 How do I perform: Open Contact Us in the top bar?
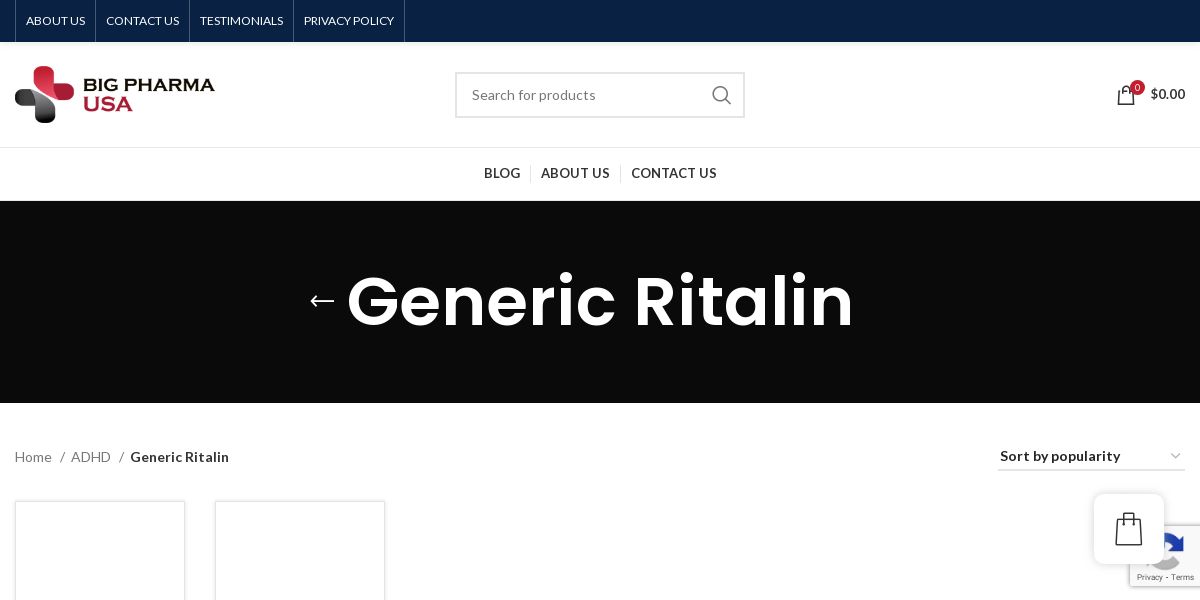click(x=143, y=21)
